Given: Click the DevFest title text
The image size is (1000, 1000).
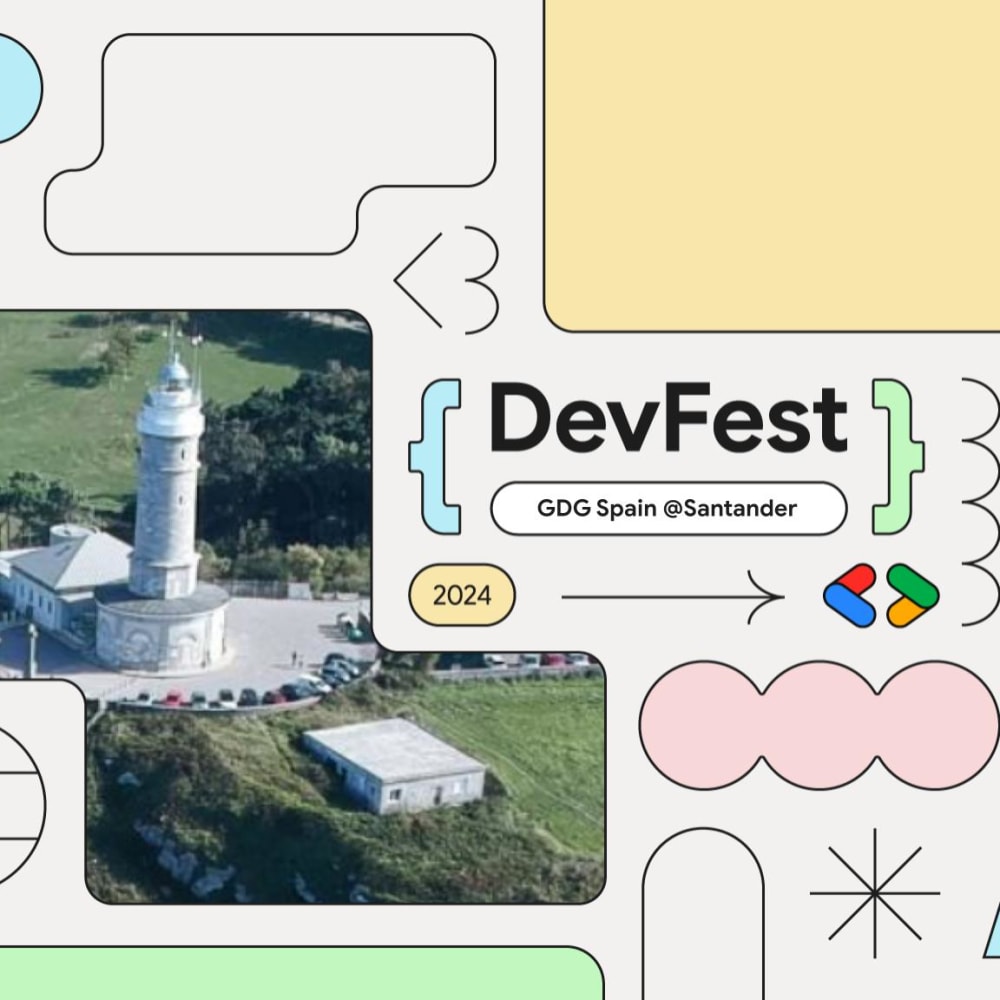Looking at the screenshot, I should tap(668, 418).
